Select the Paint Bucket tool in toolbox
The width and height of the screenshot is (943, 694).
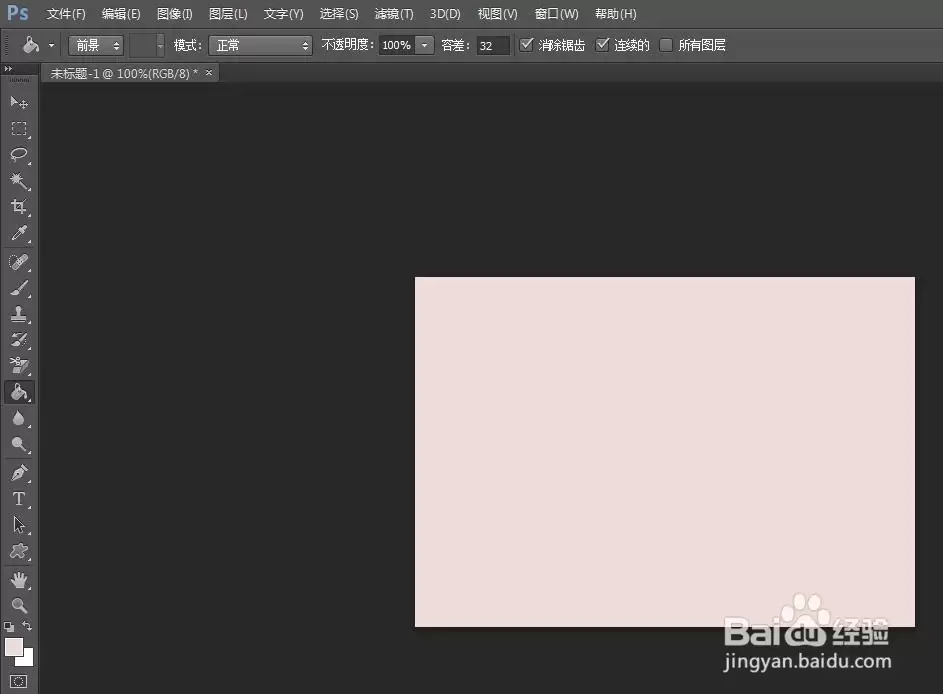click(19, 392)
